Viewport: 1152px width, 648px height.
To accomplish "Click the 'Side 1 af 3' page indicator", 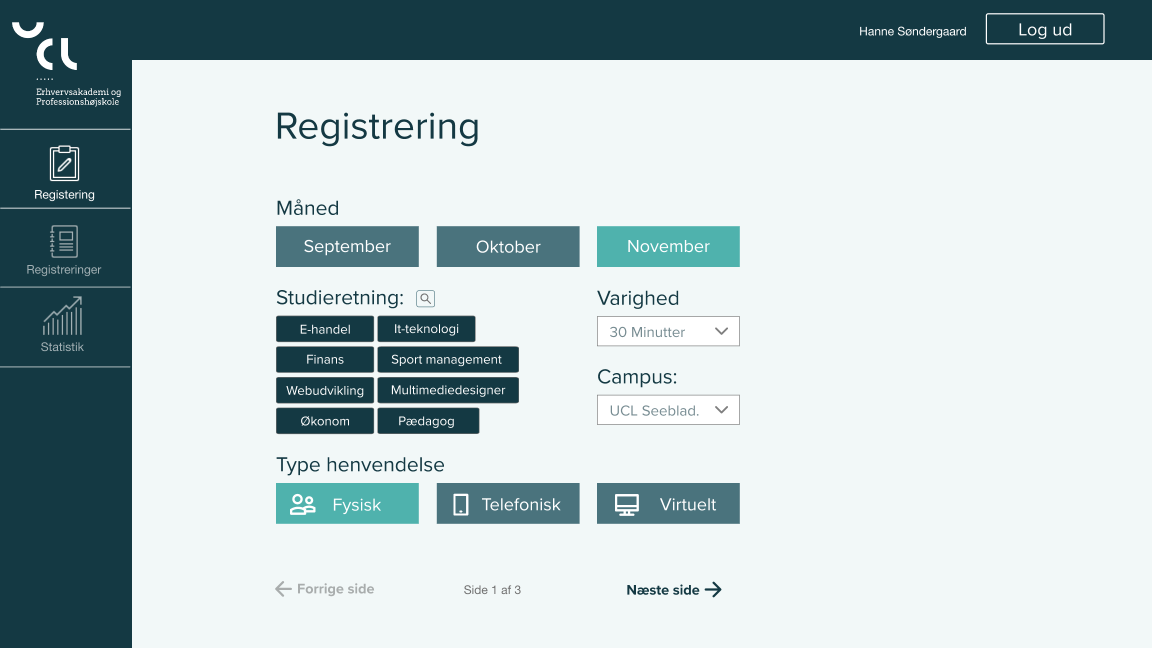I will (x=492, y=590).
